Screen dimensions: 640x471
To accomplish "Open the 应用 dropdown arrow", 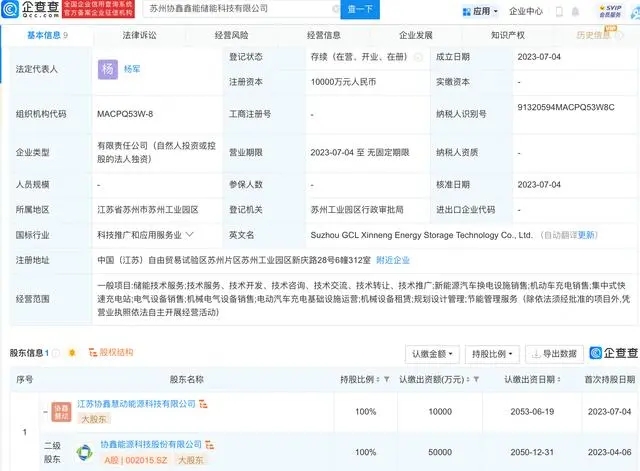I will (496, 11).
